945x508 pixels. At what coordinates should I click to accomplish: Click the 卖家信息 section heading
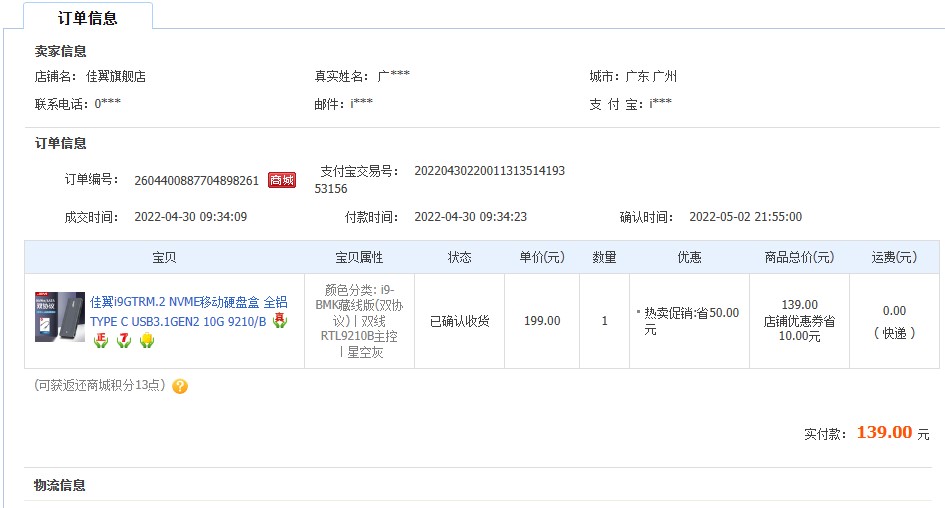click(x=60, y=51)
